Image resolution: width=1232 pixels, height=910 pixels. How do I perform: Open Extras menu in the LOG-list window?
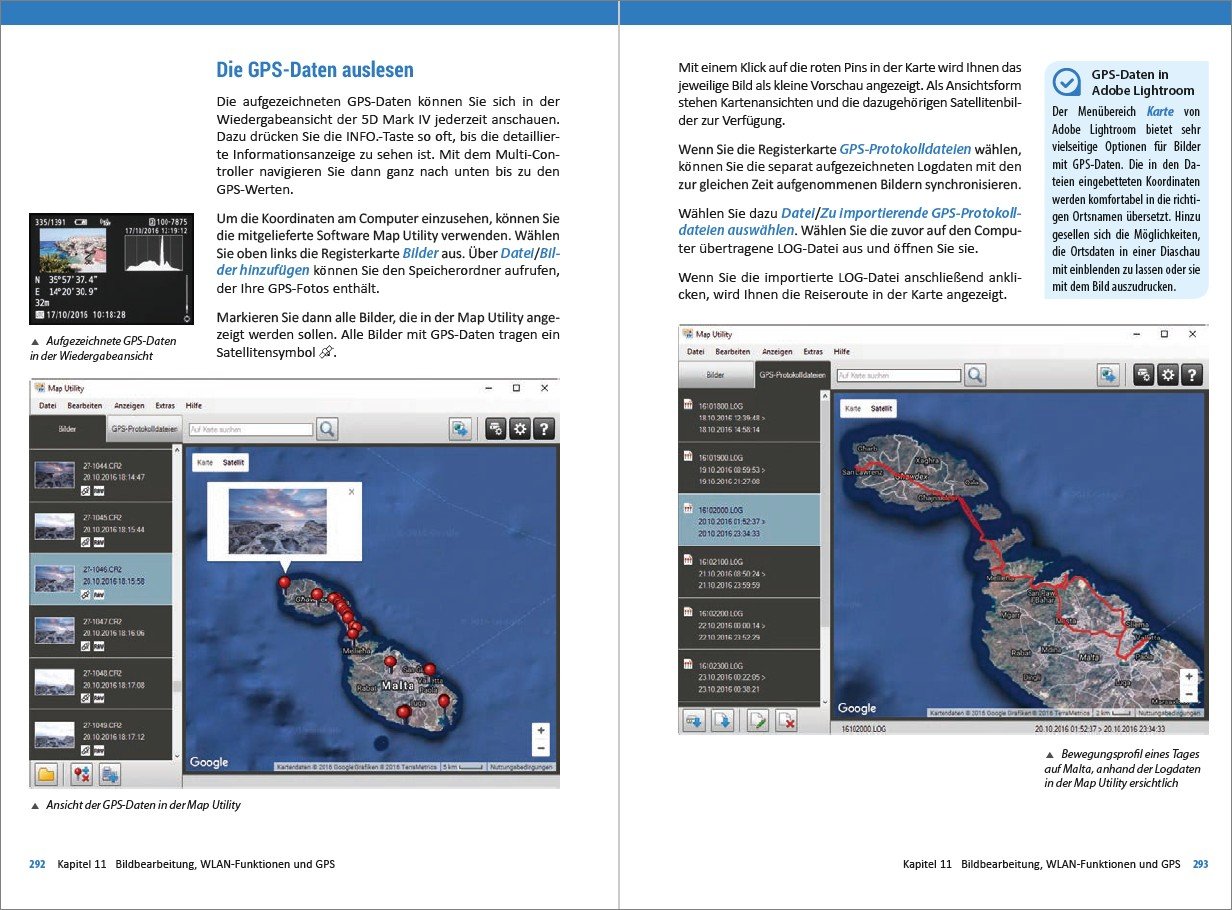(x=813, y=352)
